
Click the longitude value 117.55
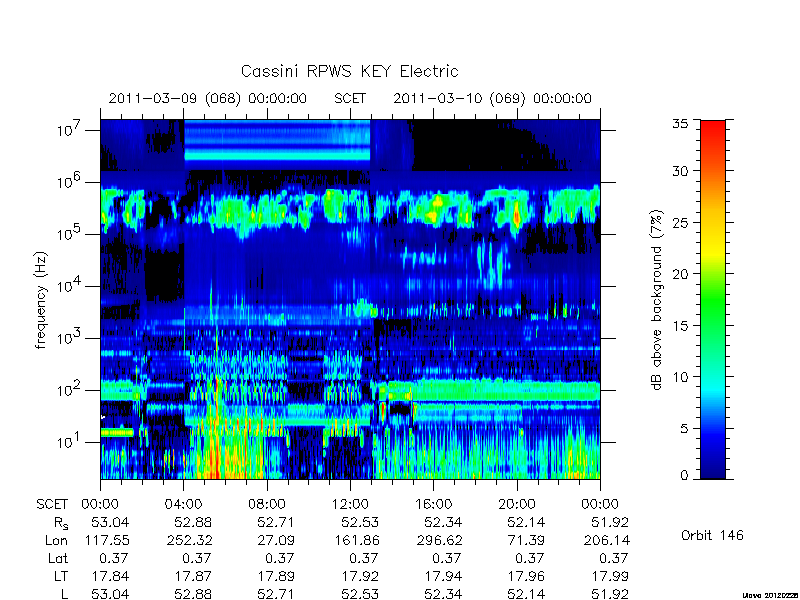pos(107,540)
